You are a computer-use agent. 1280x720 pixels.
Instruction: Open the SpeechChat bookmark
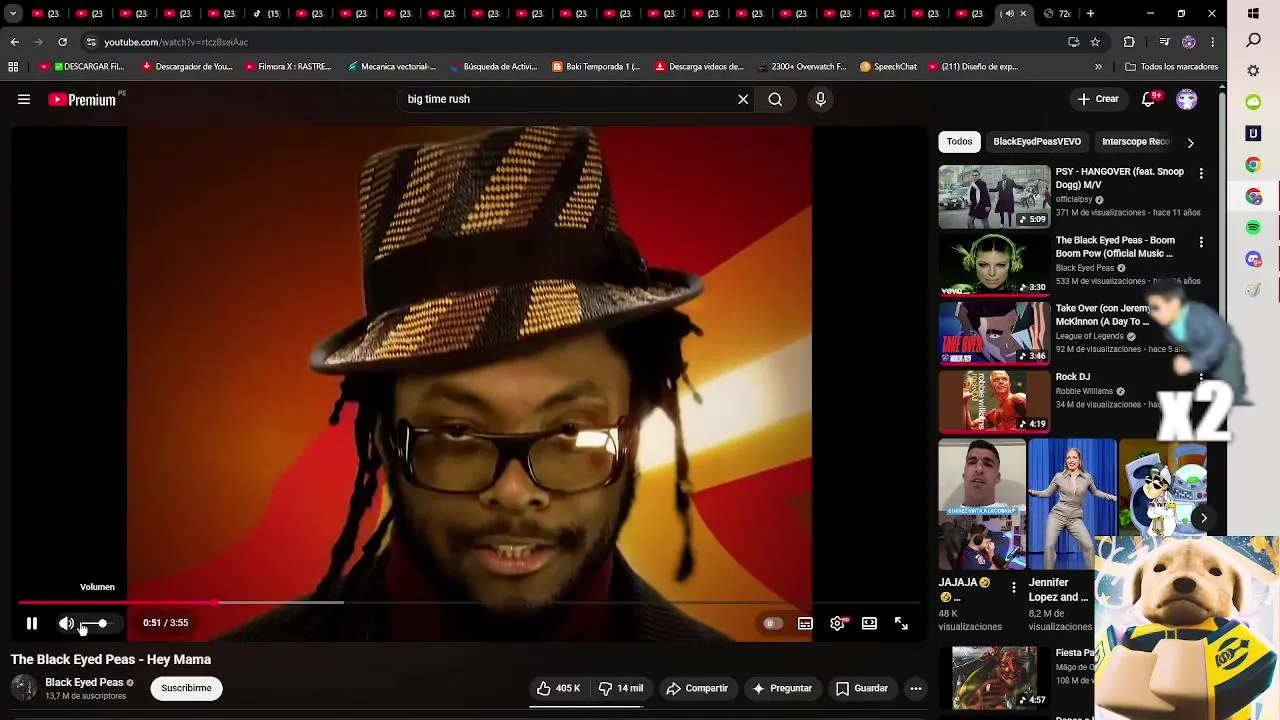point(888,67)
